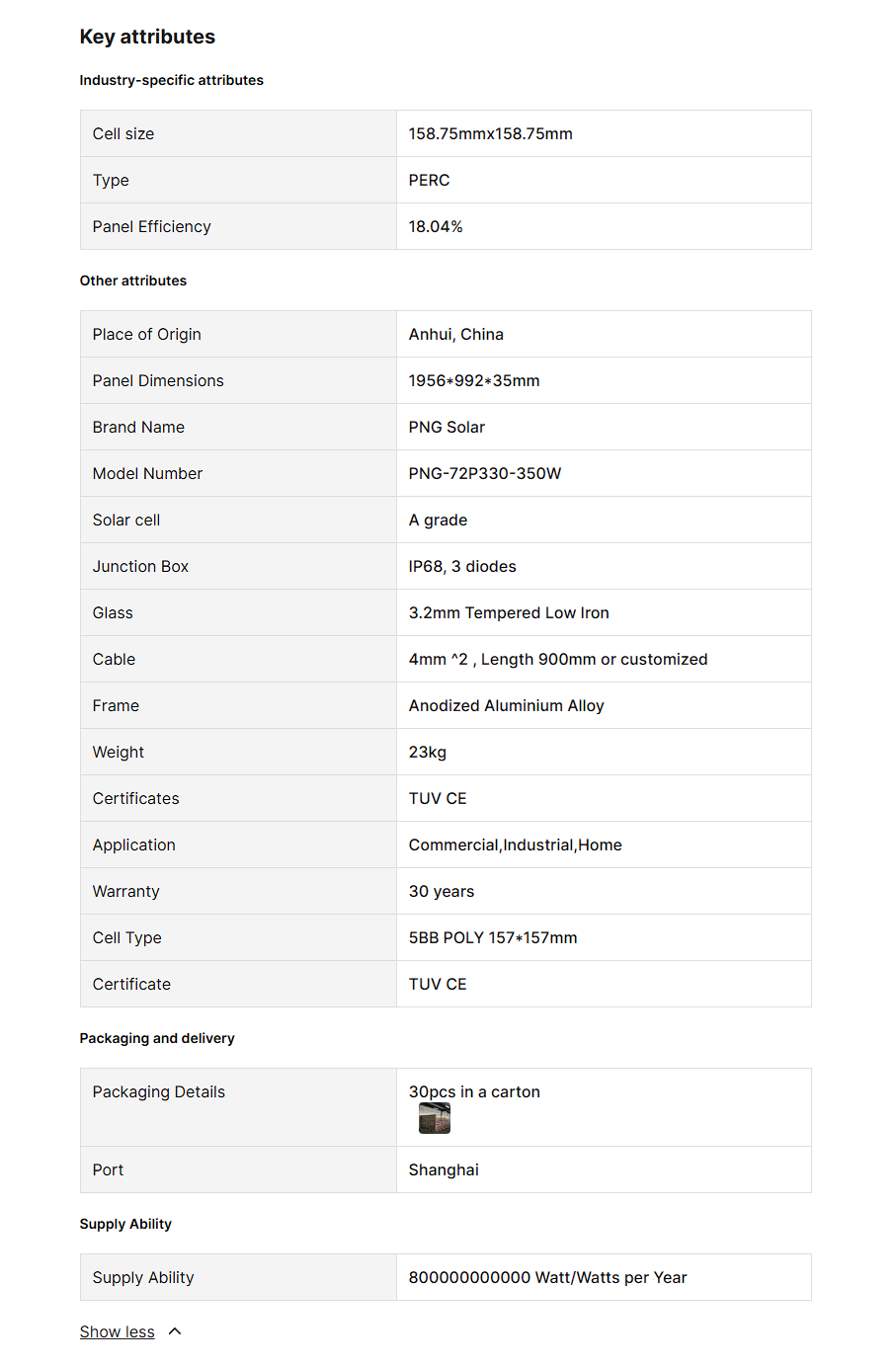Select the 1956*992*35mm panel dimensions value

click(474, 380)
